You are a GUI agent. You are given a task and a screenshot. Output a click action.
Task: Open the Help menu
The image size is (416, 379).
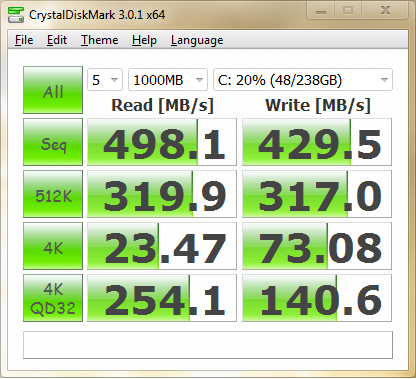pyautogui.click(x=144, y=40)
